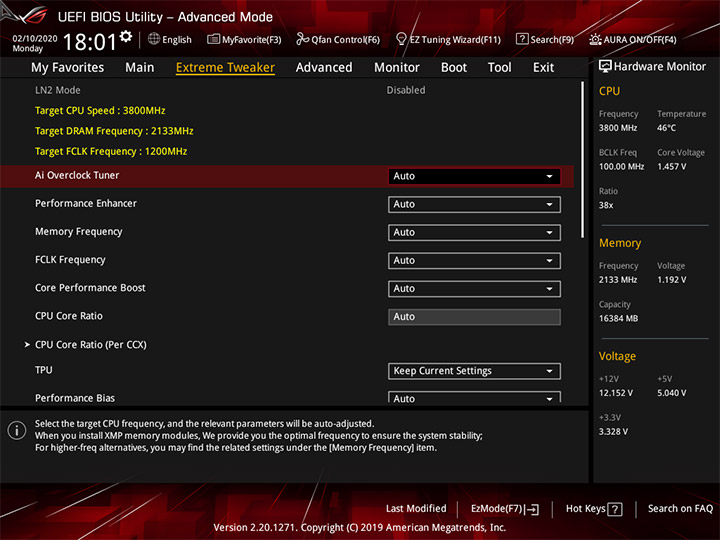Click LN2 Mode Disabled value
The height and width of the screenshot is (540, 720).
pos(406,90)
